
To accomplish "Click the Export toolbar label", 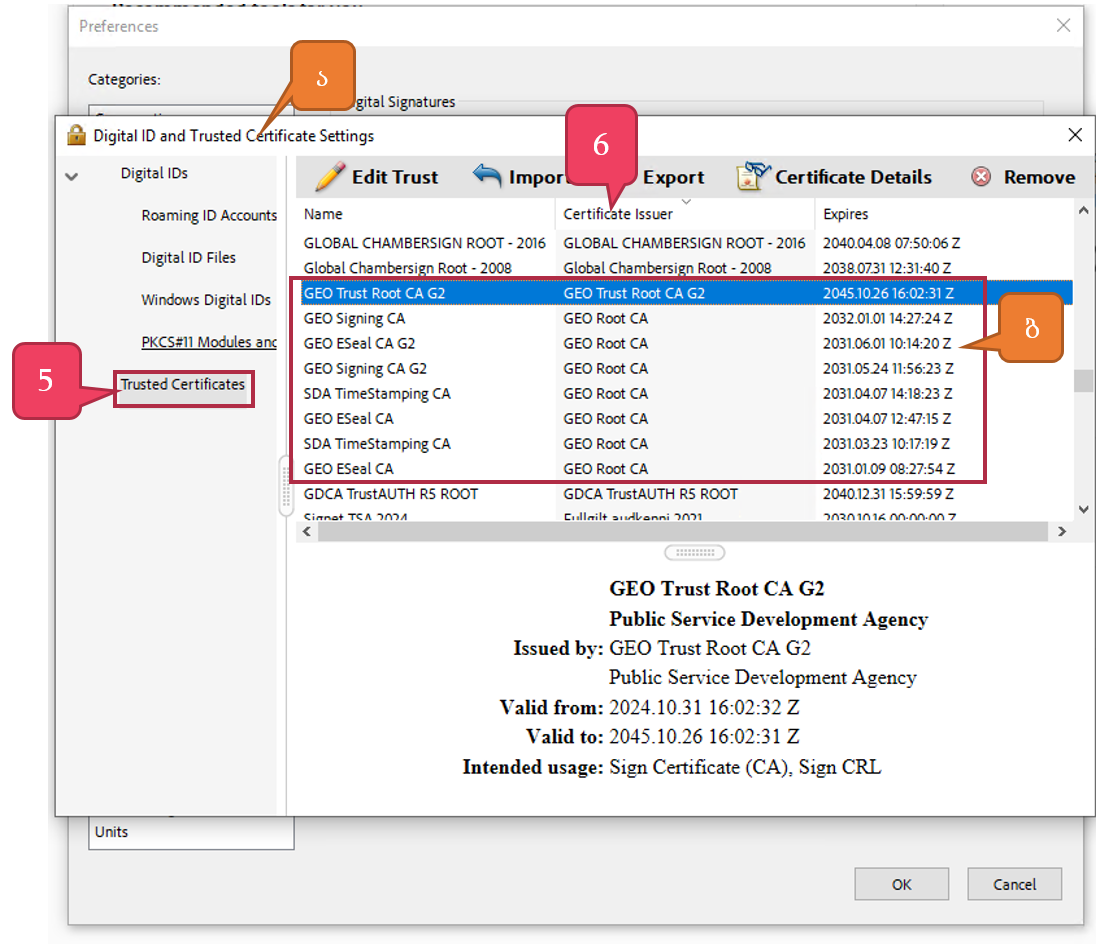I will pyautogui.click(x=673, y=177).
